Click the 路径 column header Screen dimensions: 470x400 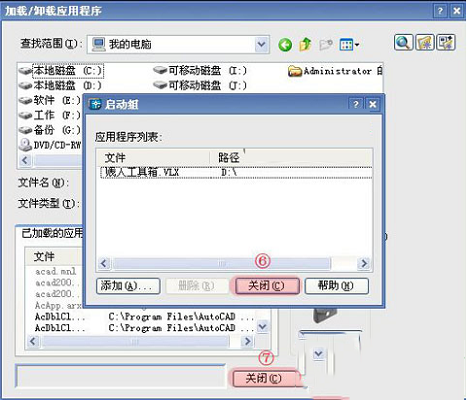tap(291, 157)
